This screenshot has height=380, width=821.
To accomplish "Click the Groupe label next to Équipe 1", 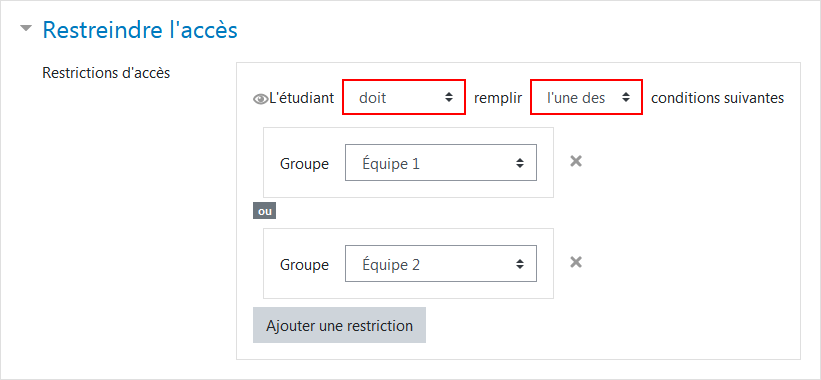I will point(304,164).
